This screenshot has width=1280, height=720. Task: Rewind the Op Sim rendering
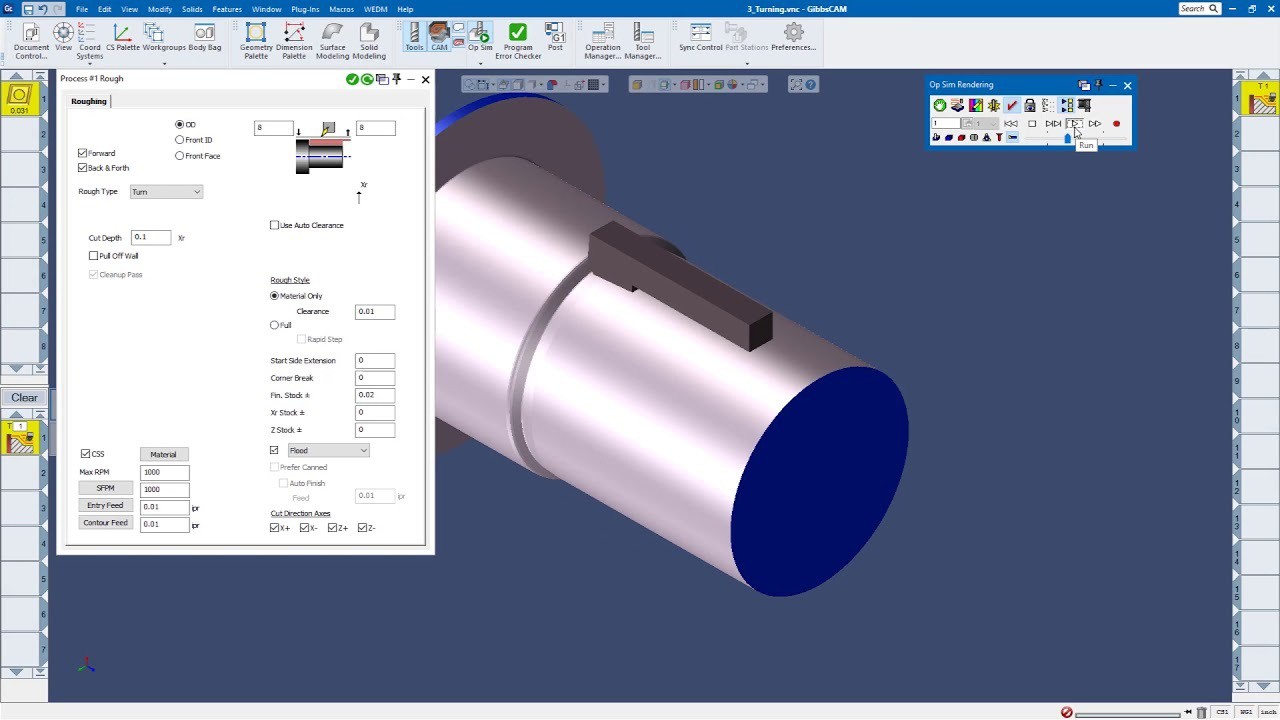[x=1011, y=124]
